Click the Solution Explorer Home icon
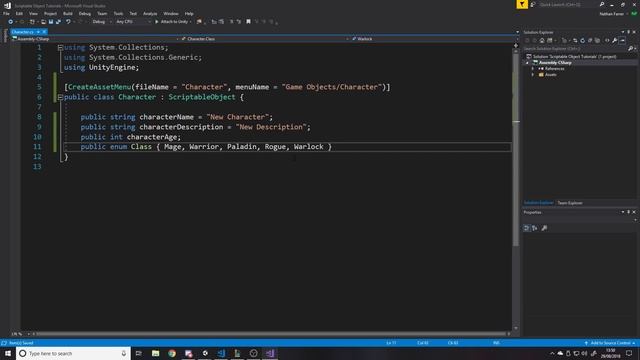Viewport: 640px width, 360px height. (542, 40)
